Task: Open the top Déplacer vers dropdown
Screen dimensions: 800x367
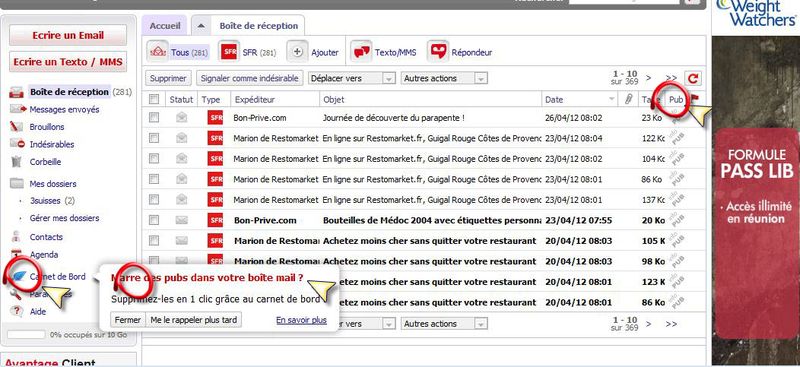Action: pyautogui.click(x=352, y=78)
